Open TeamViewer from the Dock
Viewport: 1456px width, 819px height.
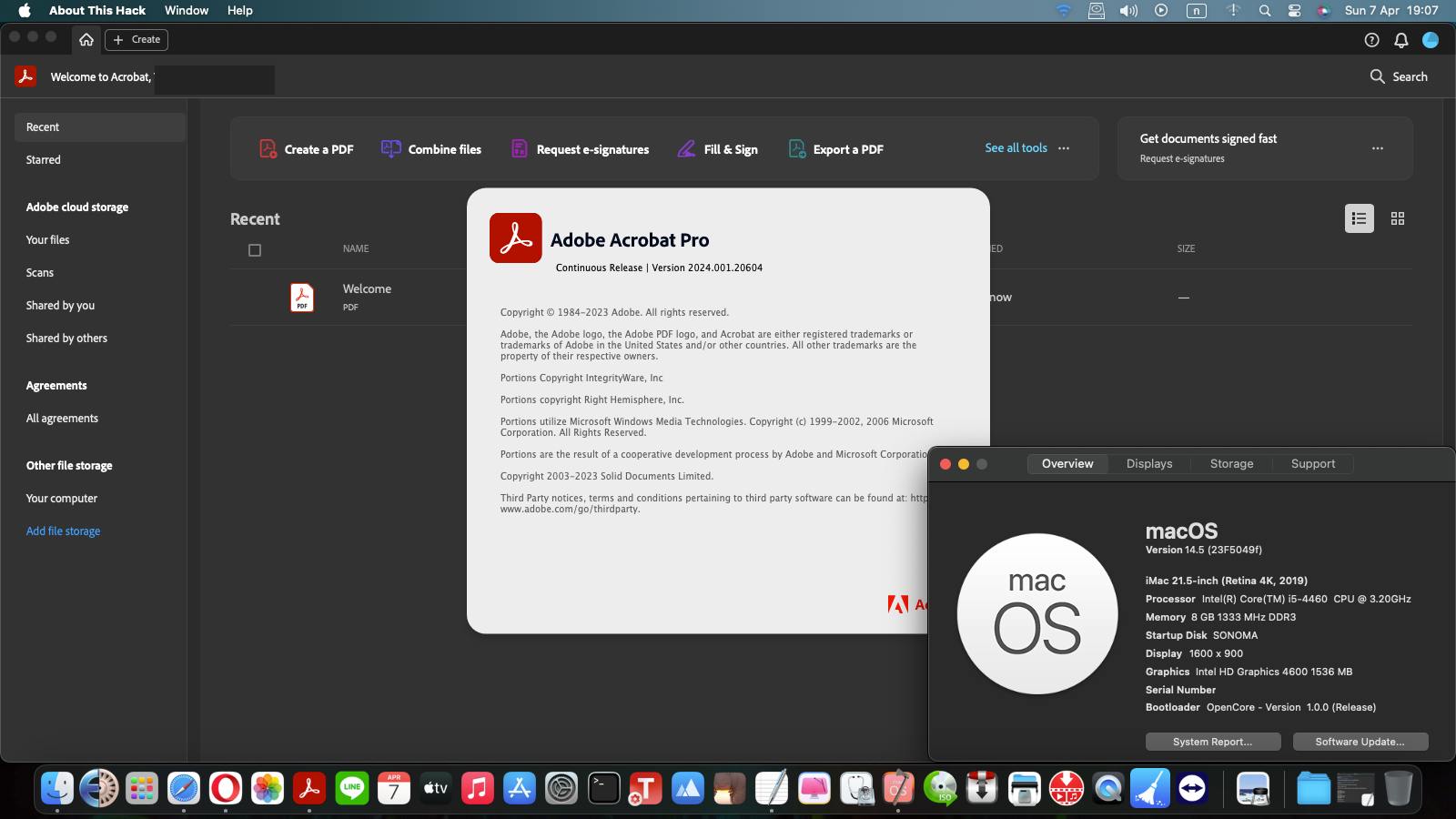(x=1192, y=788)
